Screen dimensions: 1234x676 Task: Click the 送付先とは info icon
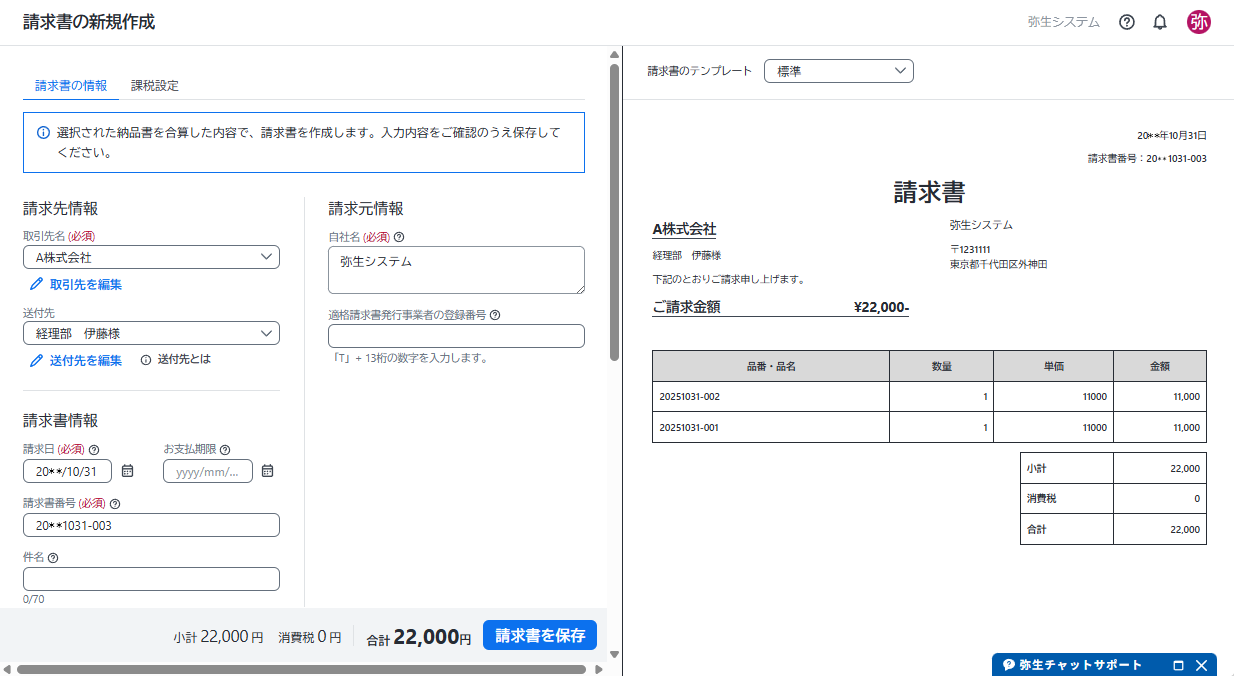click(x=146, y=360)
